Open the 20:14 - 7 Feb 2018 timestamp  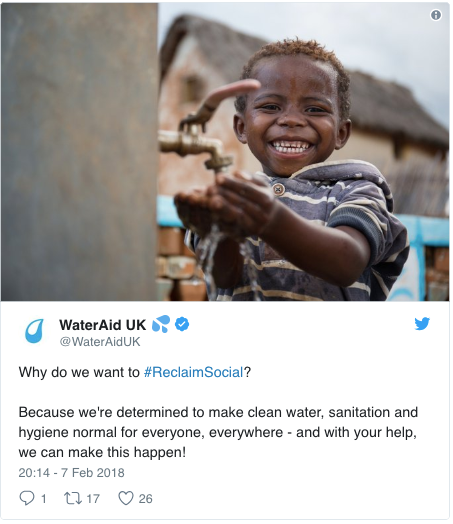(71, 473)
